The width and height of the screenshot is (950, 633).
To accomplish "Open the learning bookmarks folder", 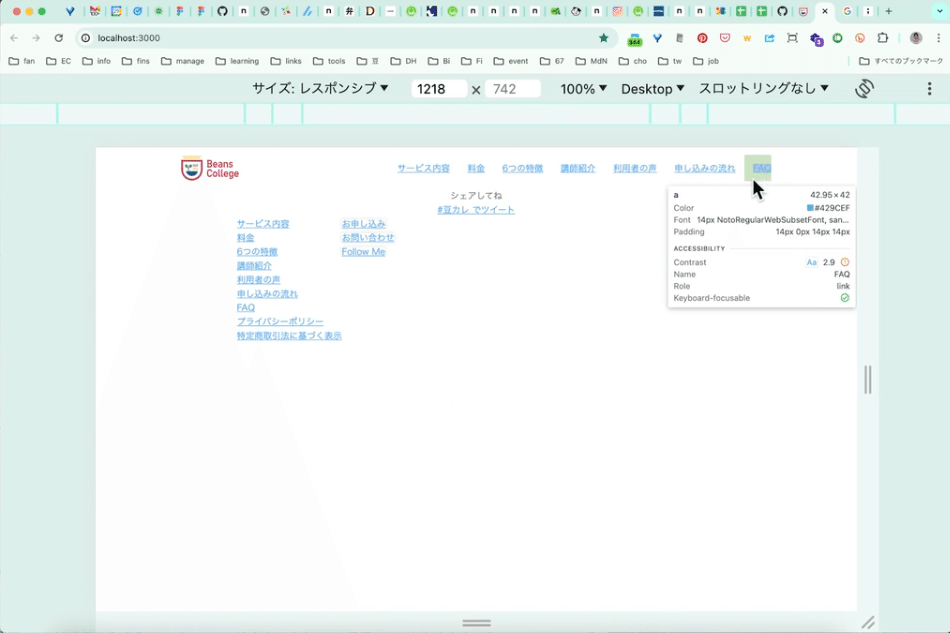I will pos(237,61).
